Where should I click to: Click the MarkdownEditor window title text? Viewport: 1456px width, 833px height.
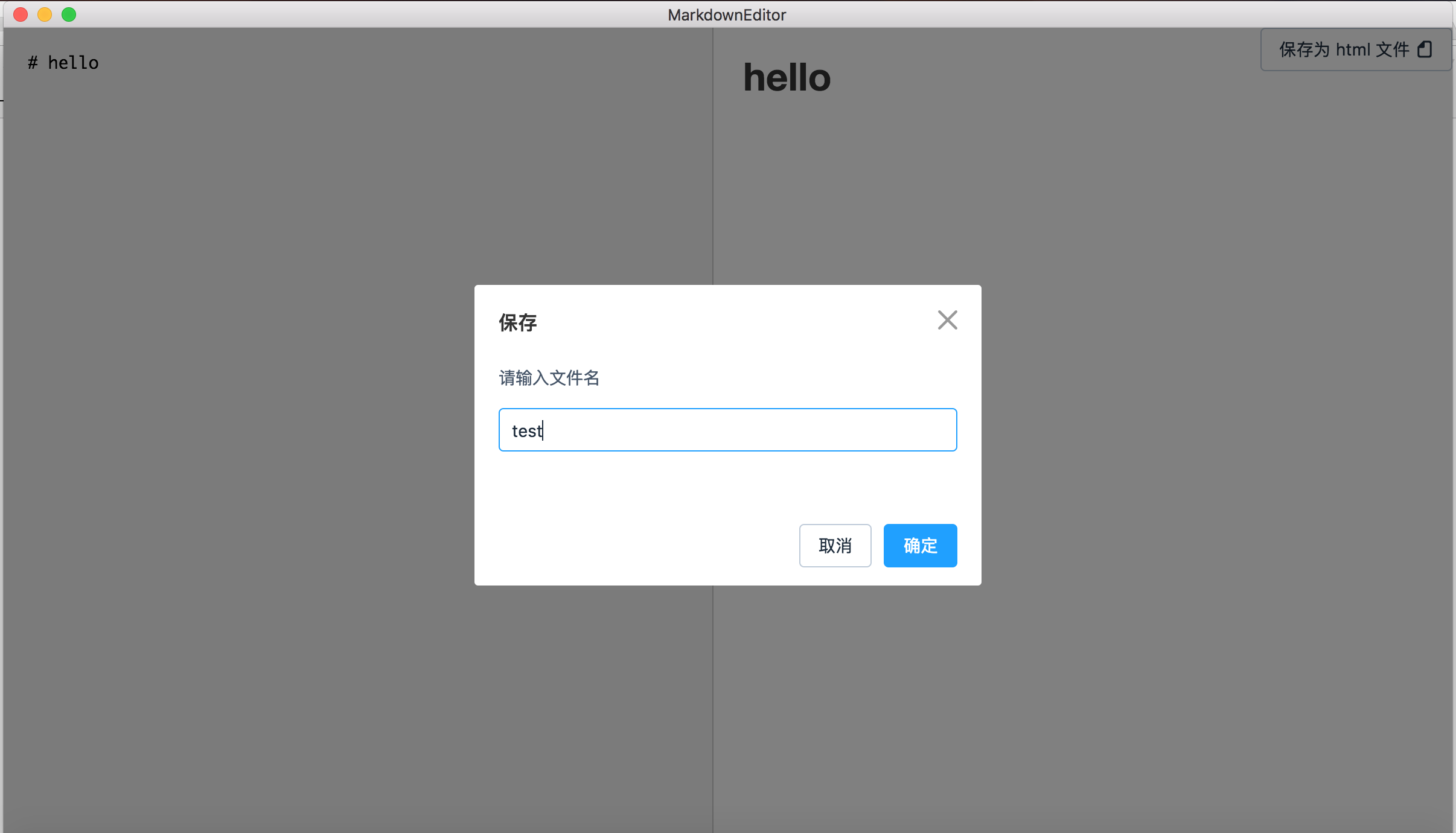(x=727, y=14)
